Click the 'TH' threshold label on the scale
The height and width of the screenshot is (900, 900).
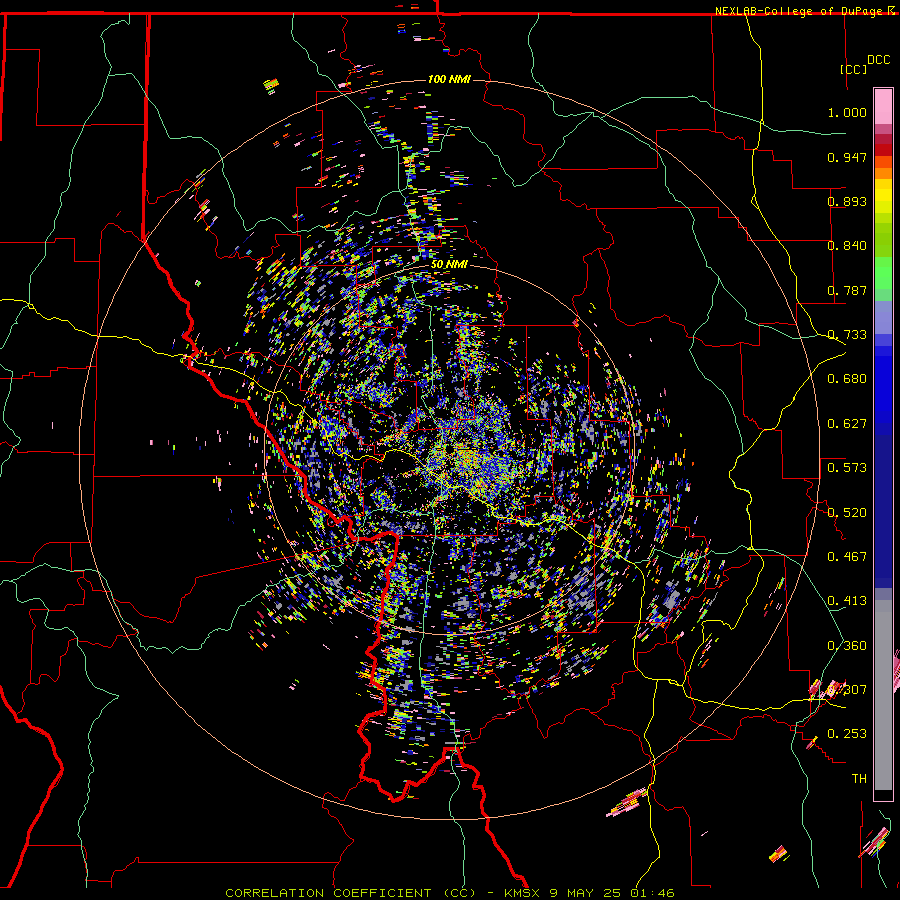coord(859,779)
